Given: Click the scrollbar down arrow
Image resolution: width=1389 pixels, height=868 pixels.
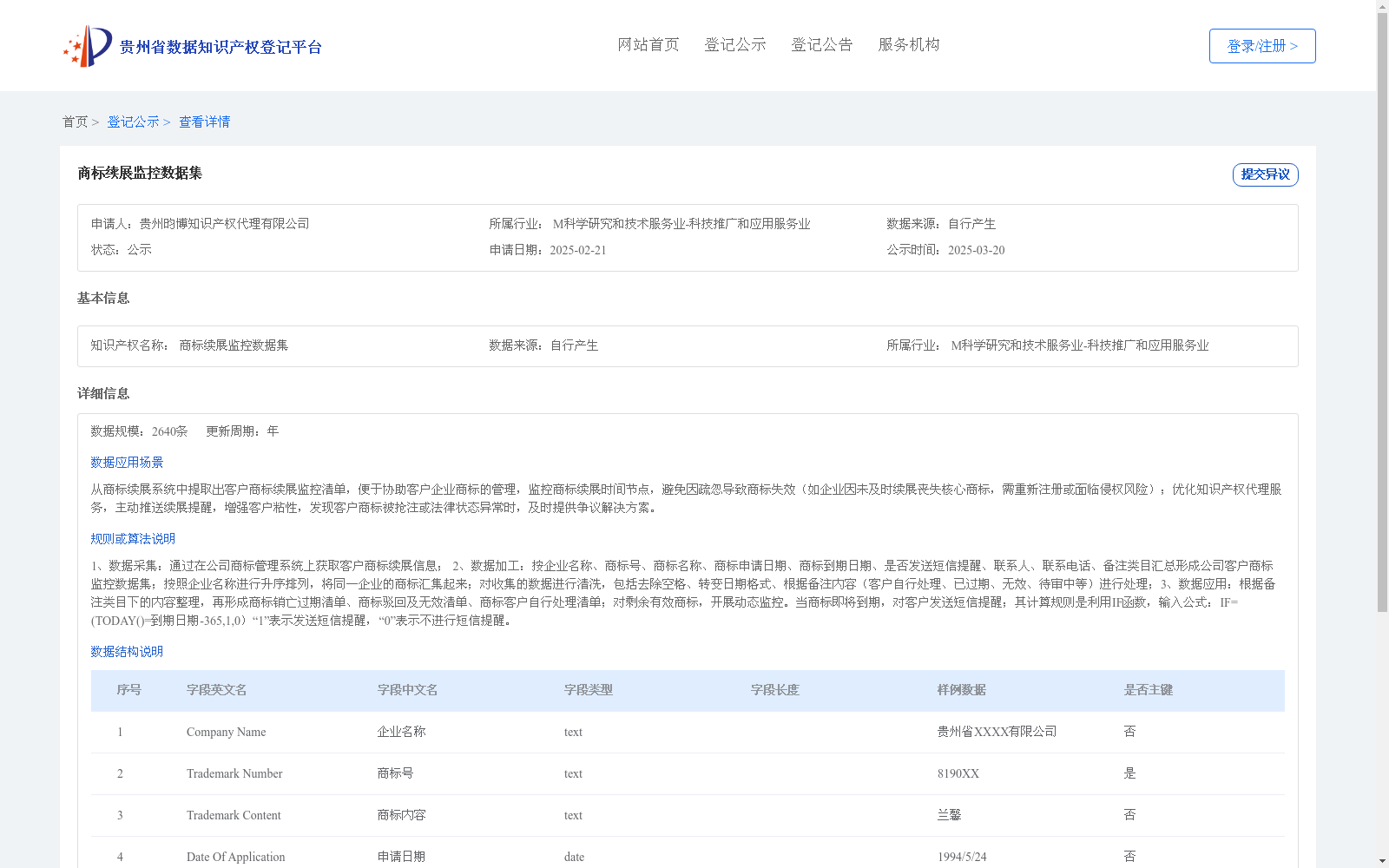Looking at the screenshot, I should (x=1382, y=861).
